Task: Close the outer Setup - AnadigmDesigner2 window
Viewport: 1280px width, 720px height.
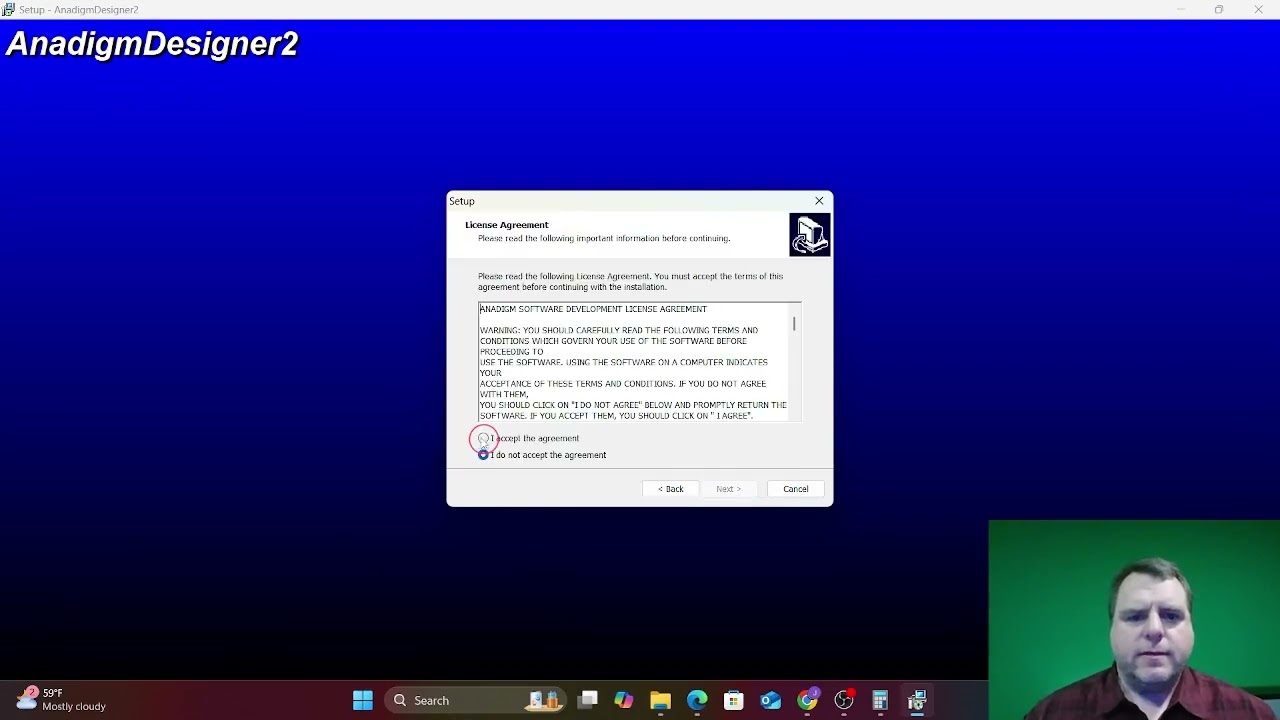Action: pyautogui.click(x=1258, y=9)
